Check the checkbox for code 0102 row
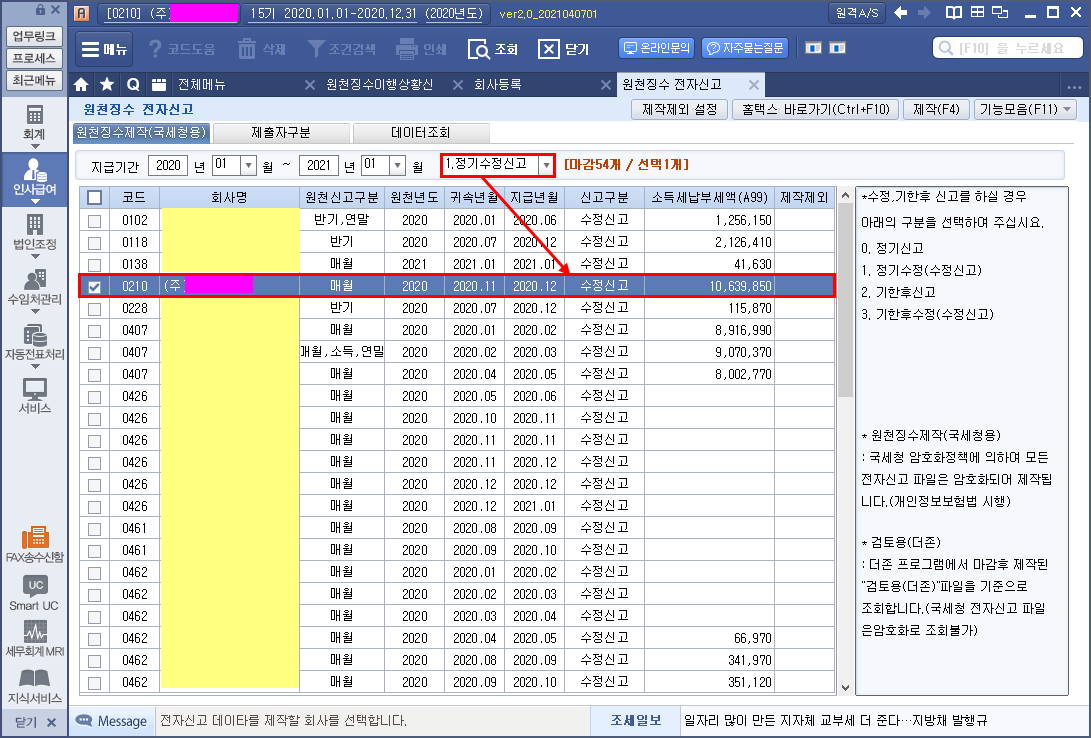1091x738 pixels. [x=94, y=220]
